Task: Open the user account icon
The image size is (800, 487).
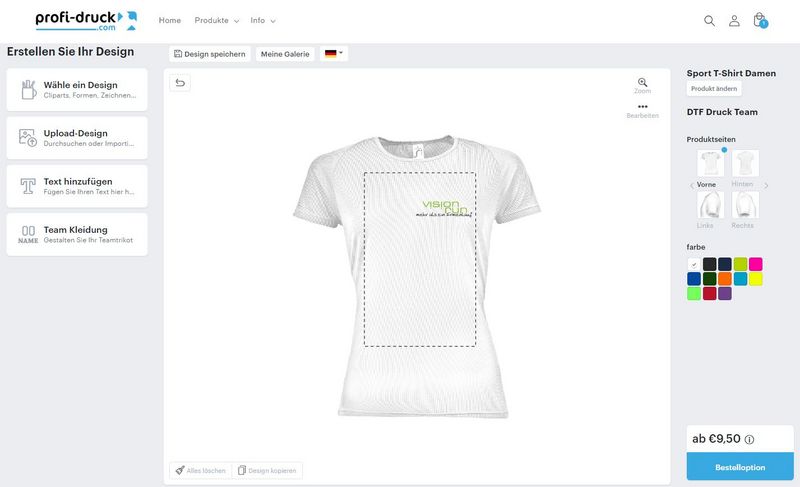Action: coord(734,20)
